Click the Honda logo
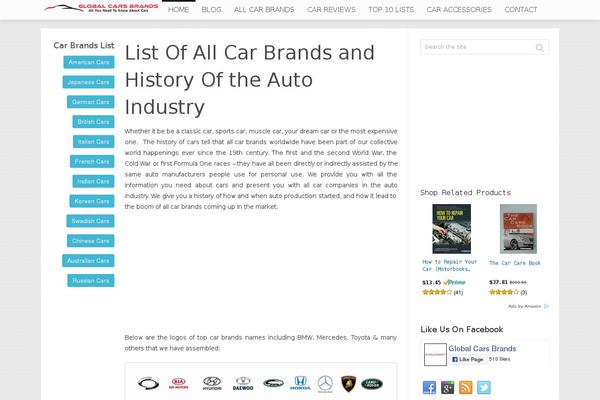Screen dimensions: 600x400 click(300, 383)
